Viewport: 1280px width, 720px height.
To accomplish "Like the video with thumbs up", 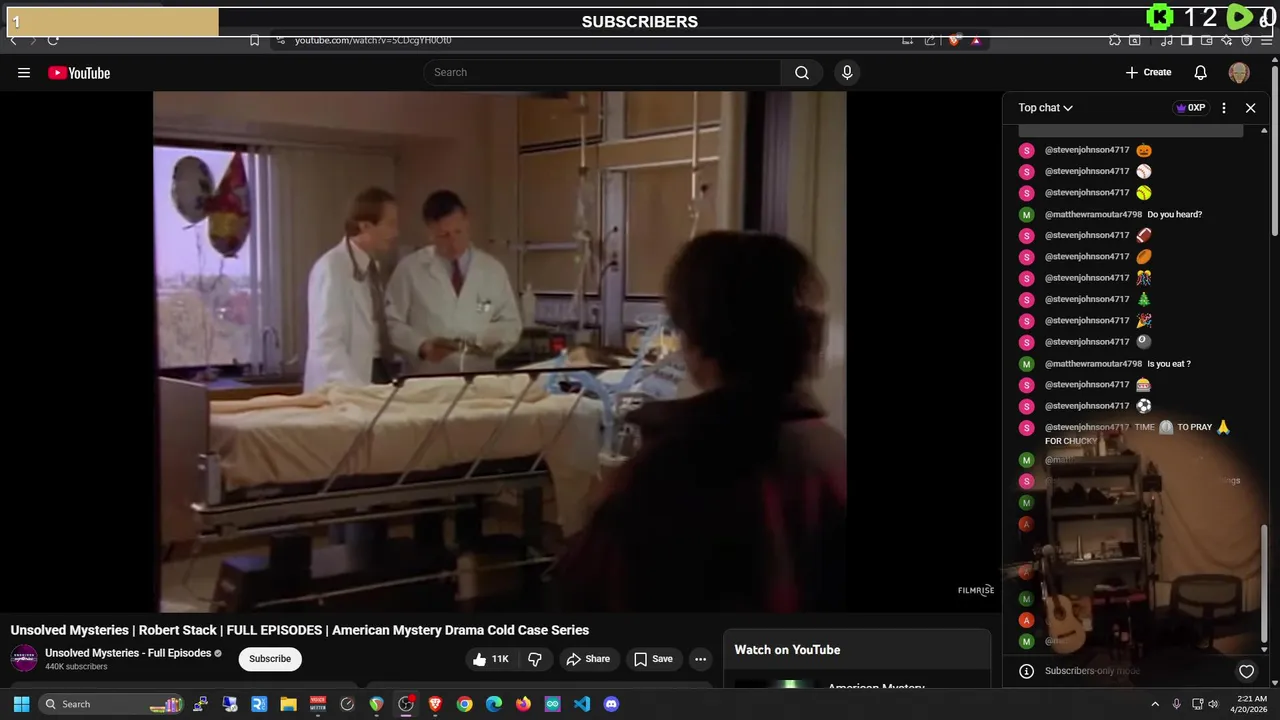I will pyautogui.click(x=491, y=659).
